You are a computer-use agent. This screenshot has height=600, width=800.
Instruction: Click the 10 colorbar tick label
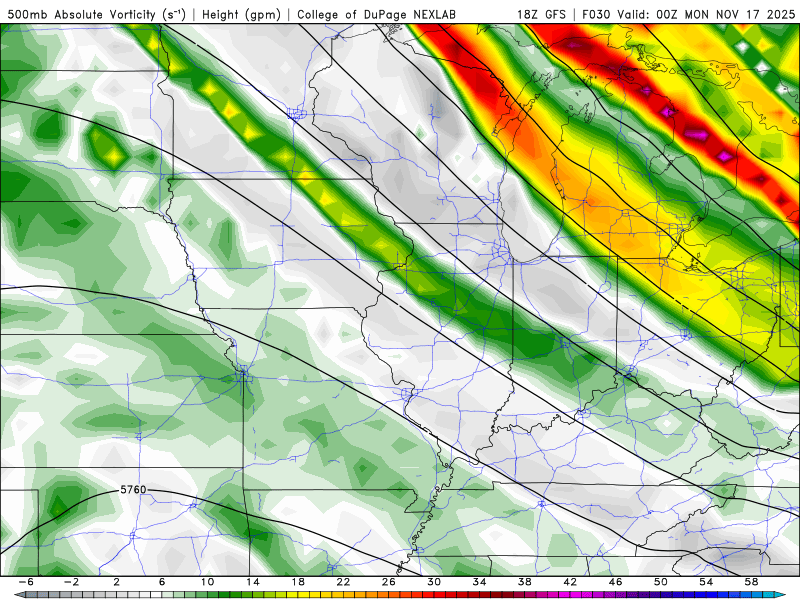tap(207, 582)
